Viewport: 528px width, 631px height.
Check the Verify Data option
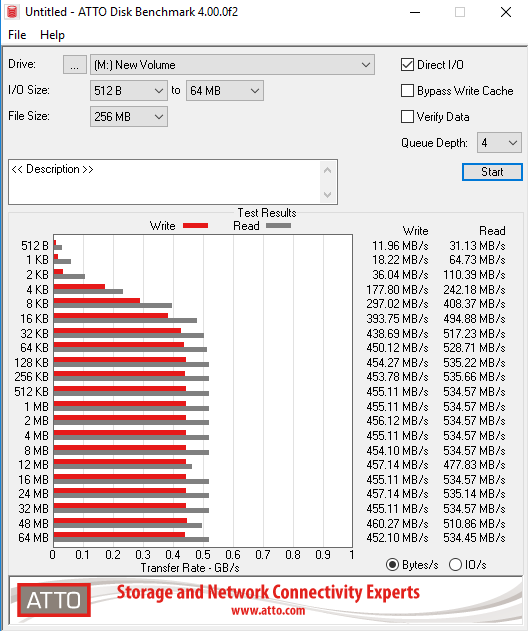coord(407,117)
